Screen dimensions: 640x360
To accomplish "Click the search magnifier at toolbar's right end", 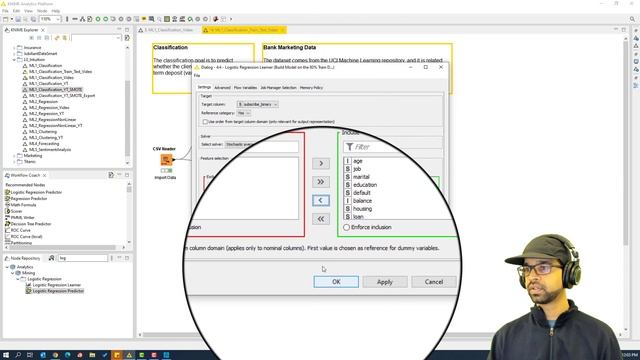I will pos(632,19).
